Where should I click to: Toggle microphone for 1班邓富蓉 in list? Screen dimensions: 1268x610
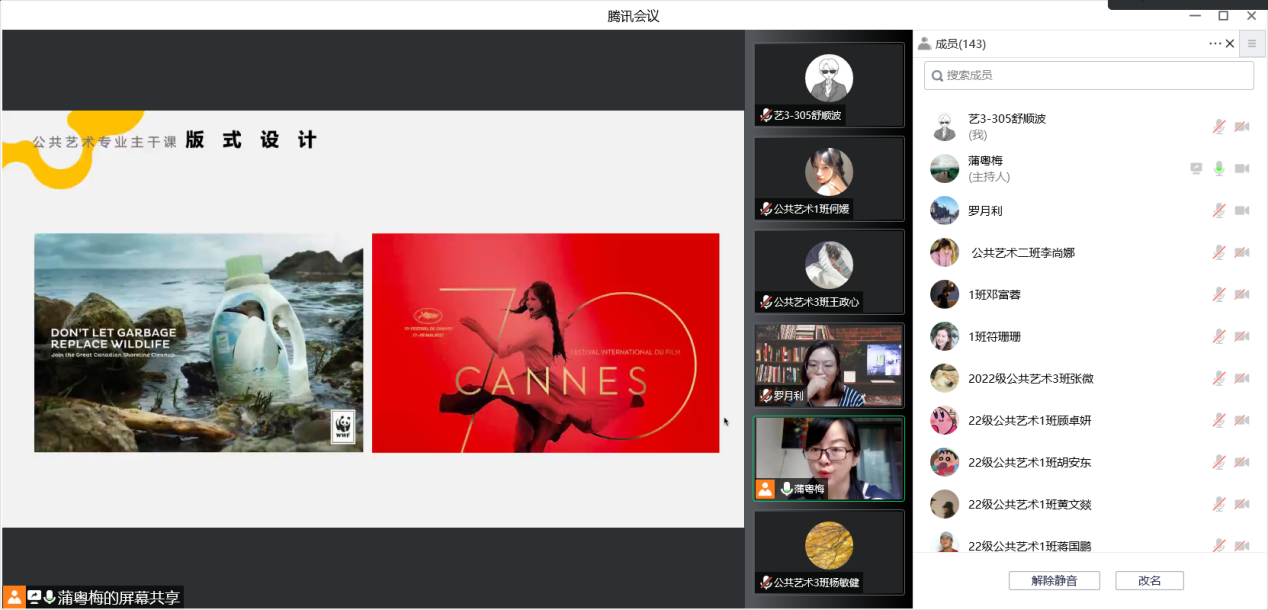click(x=1219, y=294)
